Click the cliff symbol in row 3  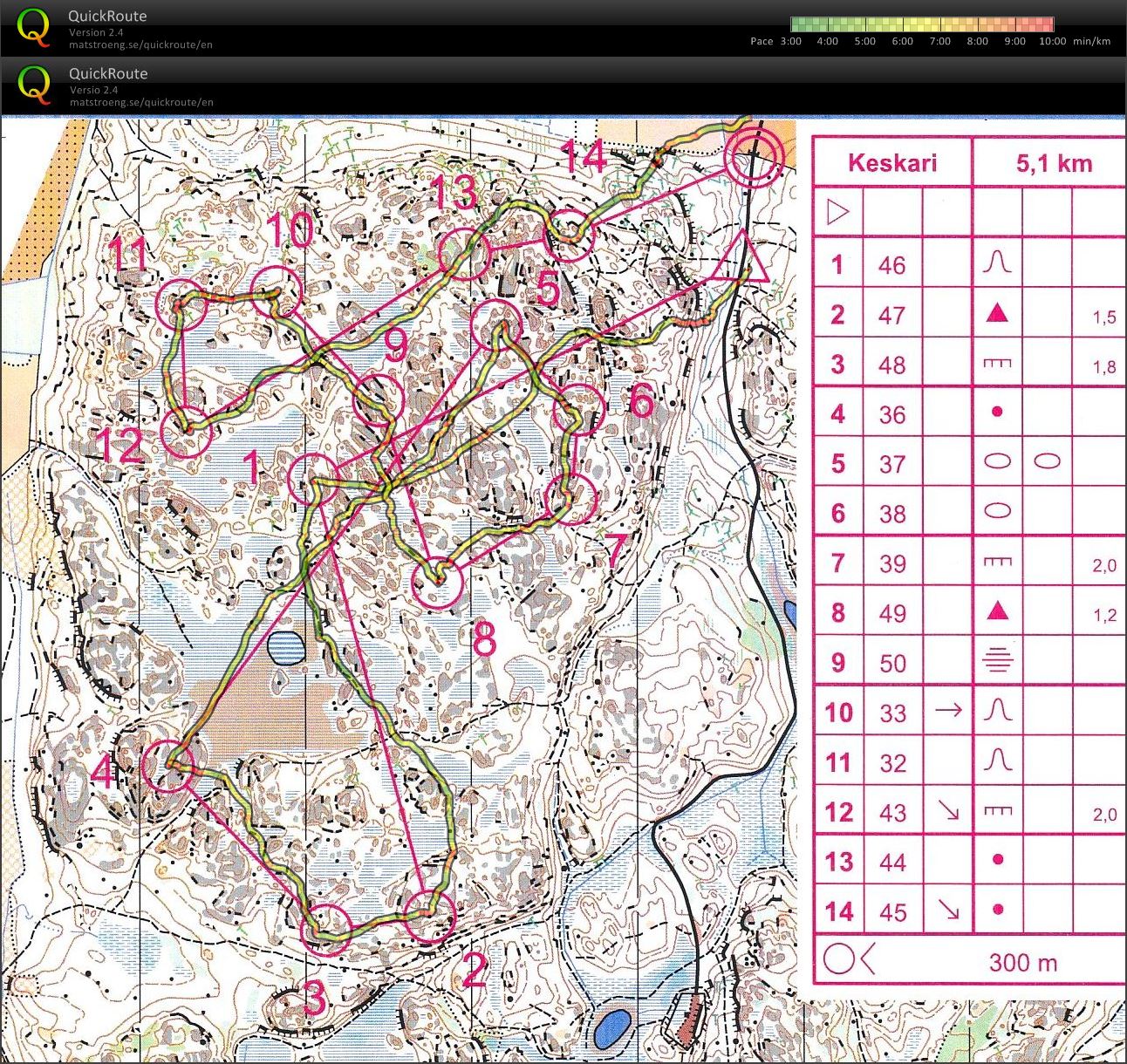pos(997,363)
